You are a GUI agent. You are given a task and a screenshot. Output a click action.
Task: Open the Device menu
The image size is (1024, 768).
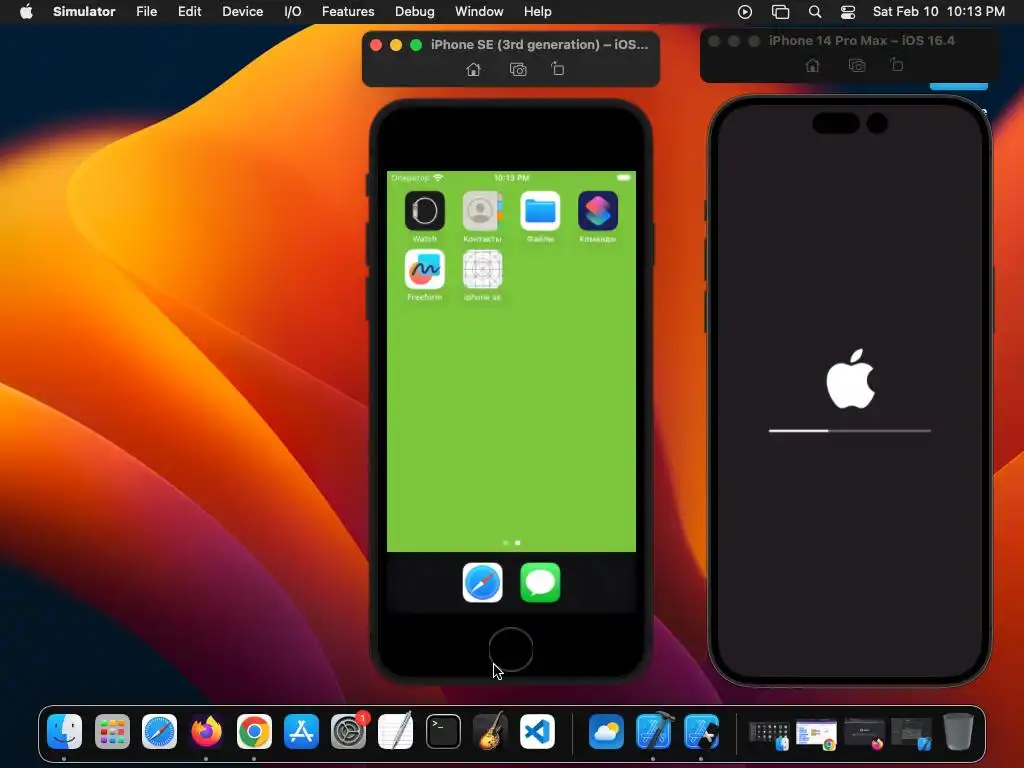(x=242, y=12)
